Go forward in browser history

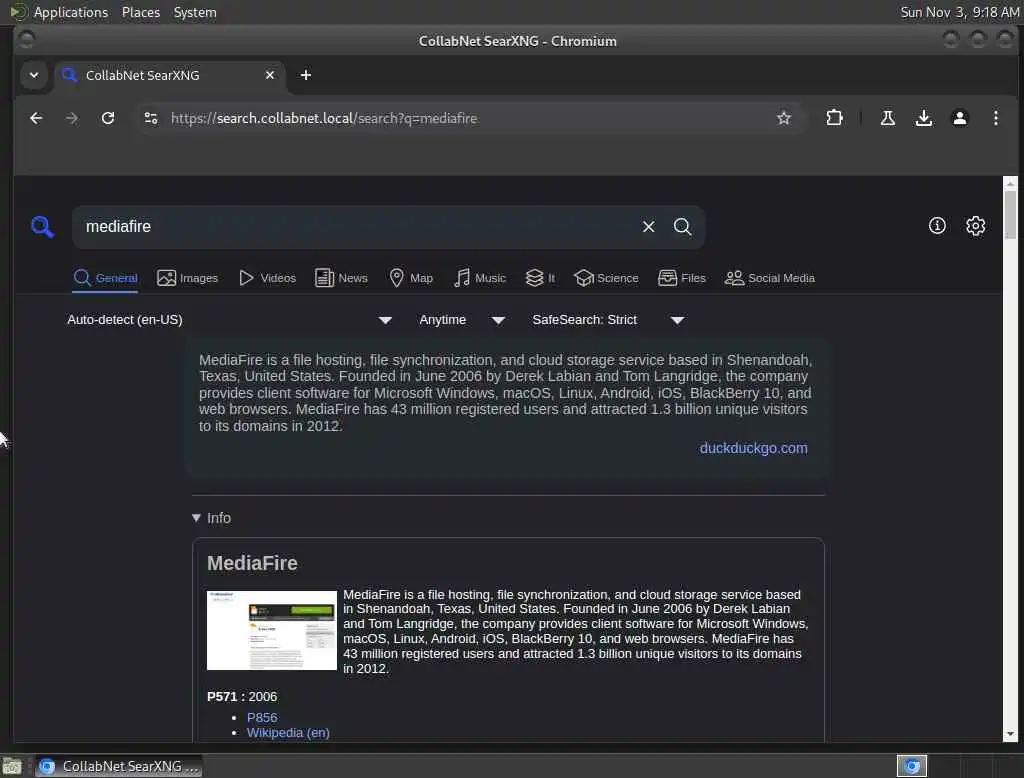[72, 118]
